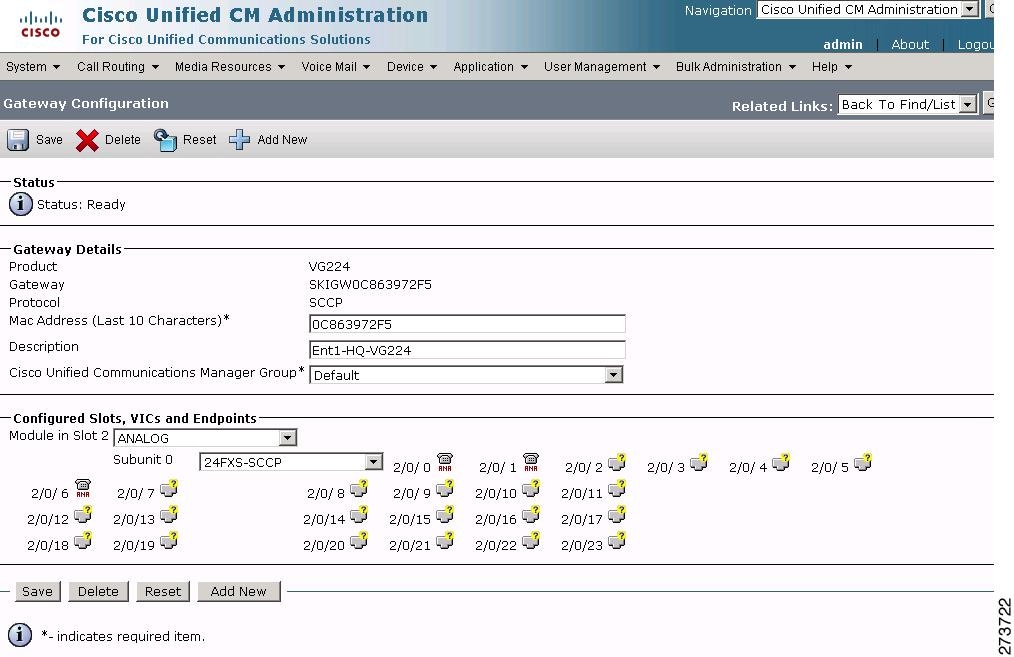
Task: Open the Related Links dropdown
Action: click(907, 104)
